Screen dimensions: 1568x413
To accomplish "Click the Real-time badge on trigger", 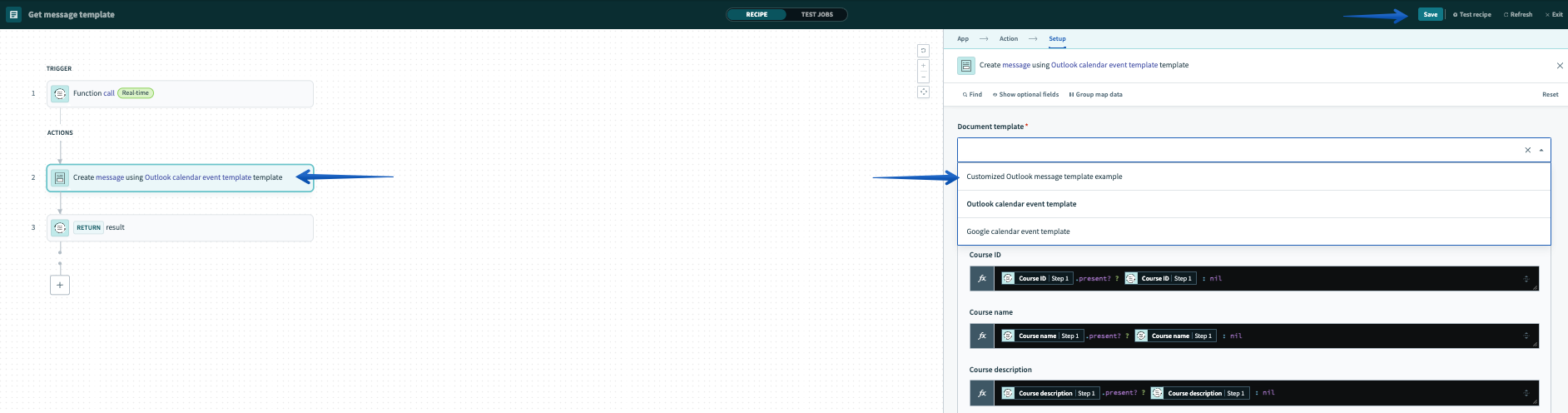I will [x=136, y=93].
